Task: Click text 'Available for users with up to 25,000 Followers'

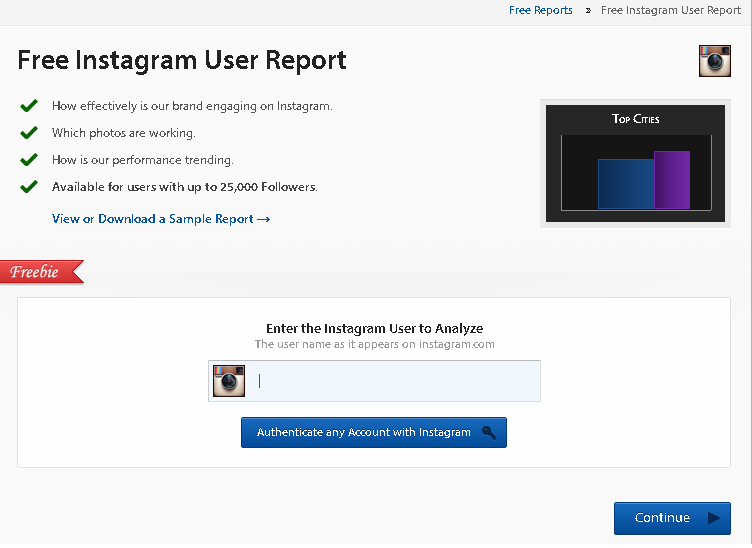Action: click(185, 187)
